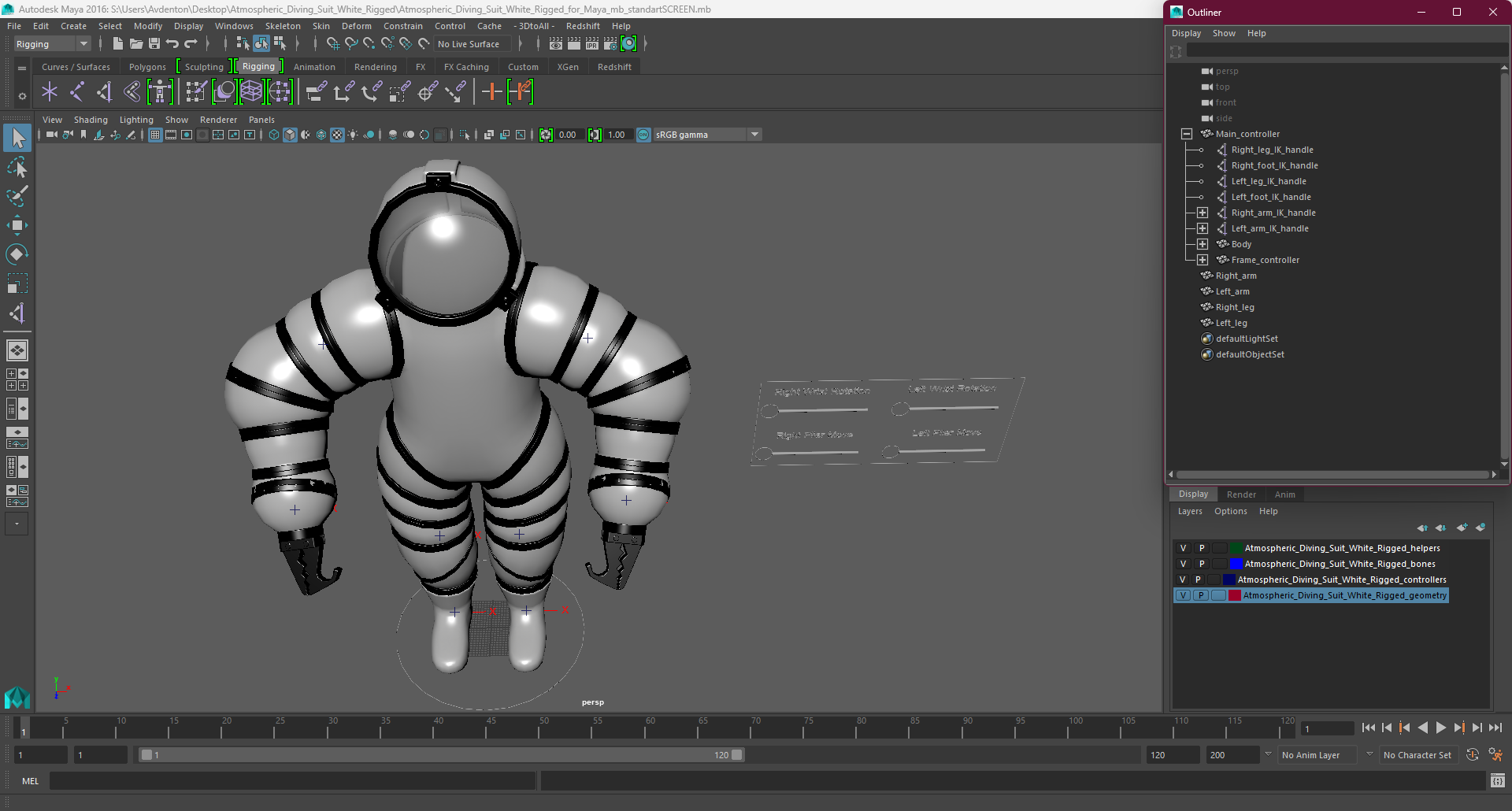
Task: Toggle playback P of the geometry layer
Action: 1201,595
